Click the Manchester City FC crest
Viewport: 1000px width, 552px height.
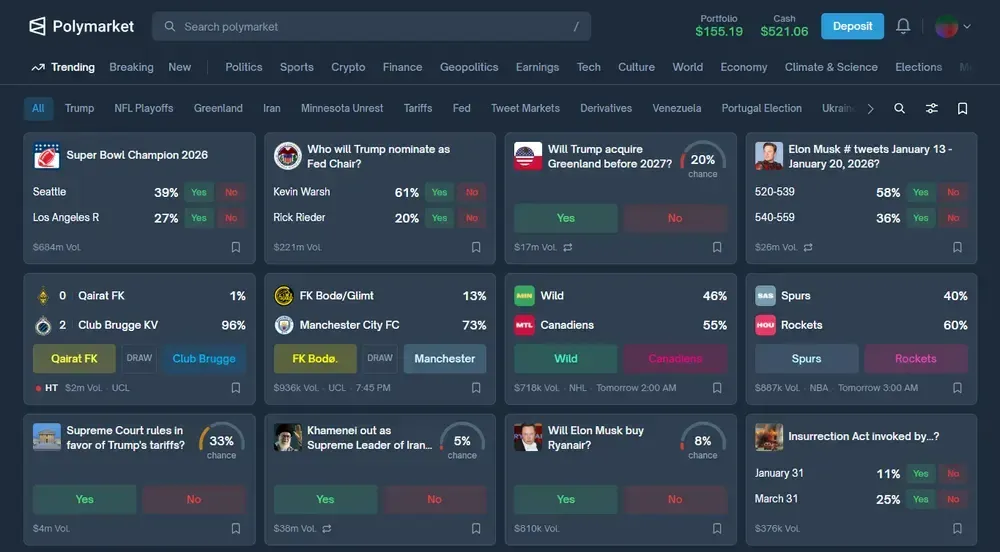tap(284, 325)
